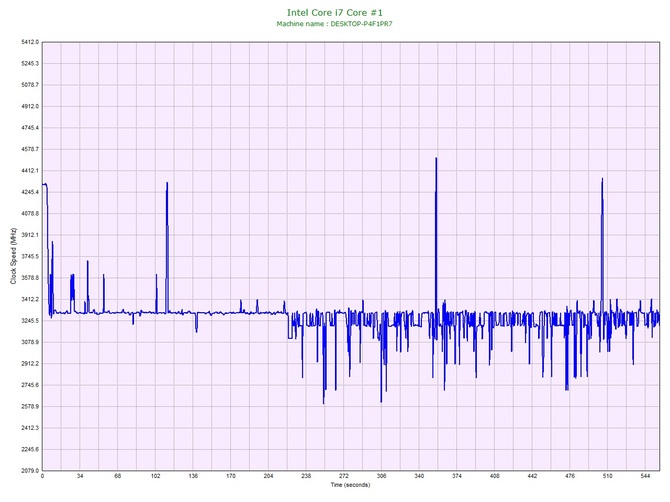Click the 340 tick on time axis
Screen dimensions: 670x502
pyautogui.click(x=419, y=476)
